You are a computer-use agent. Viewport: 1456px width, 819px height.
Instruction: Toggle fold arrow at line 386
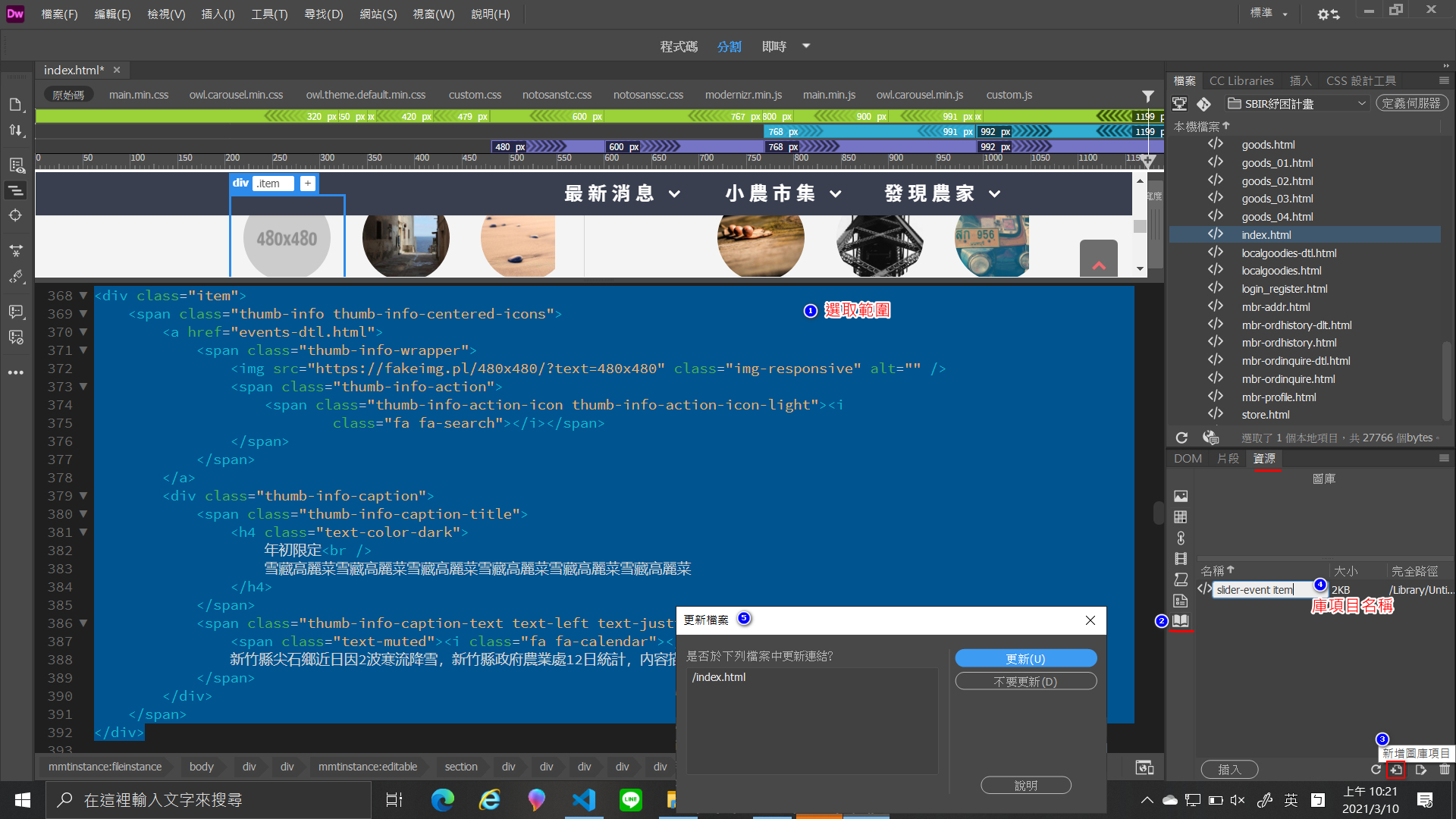pyautogui.click(x=83, y=623)
